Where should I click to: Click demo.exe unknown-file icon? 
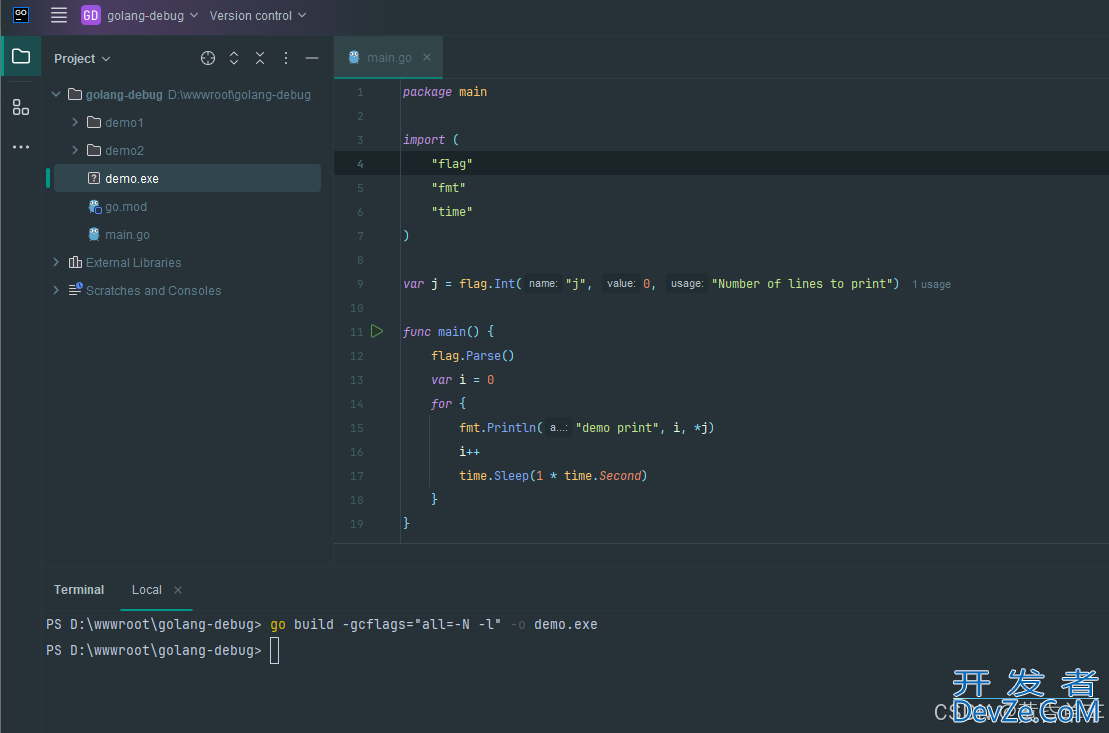coord(94,178)
